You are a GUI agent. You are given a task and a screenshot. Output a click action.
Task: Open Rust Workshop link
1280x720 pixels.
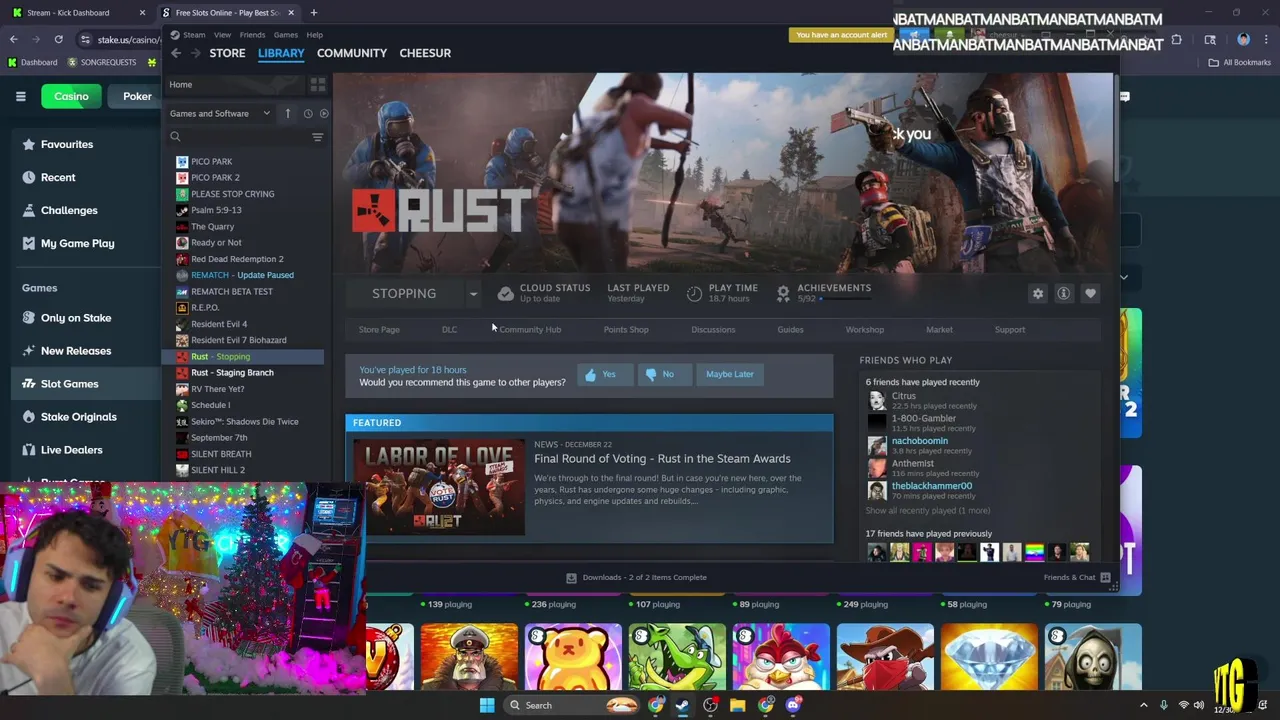pyautogui.click(x=865, y=329)
